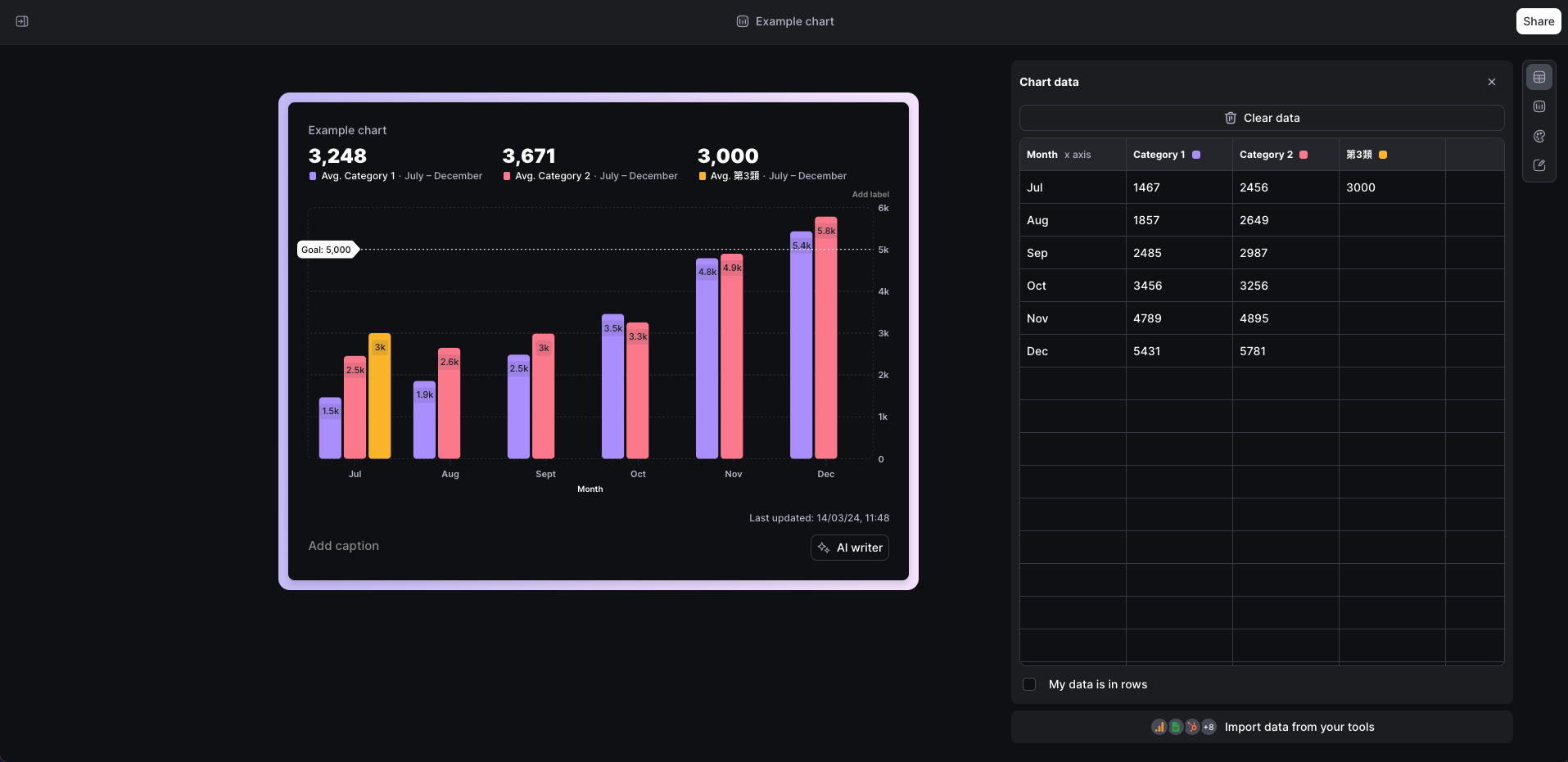Image resolution: width=1568 pixels, height=762 pixels.
Task: Select the cell with value 2485
Action: [x=1179, y=253]
